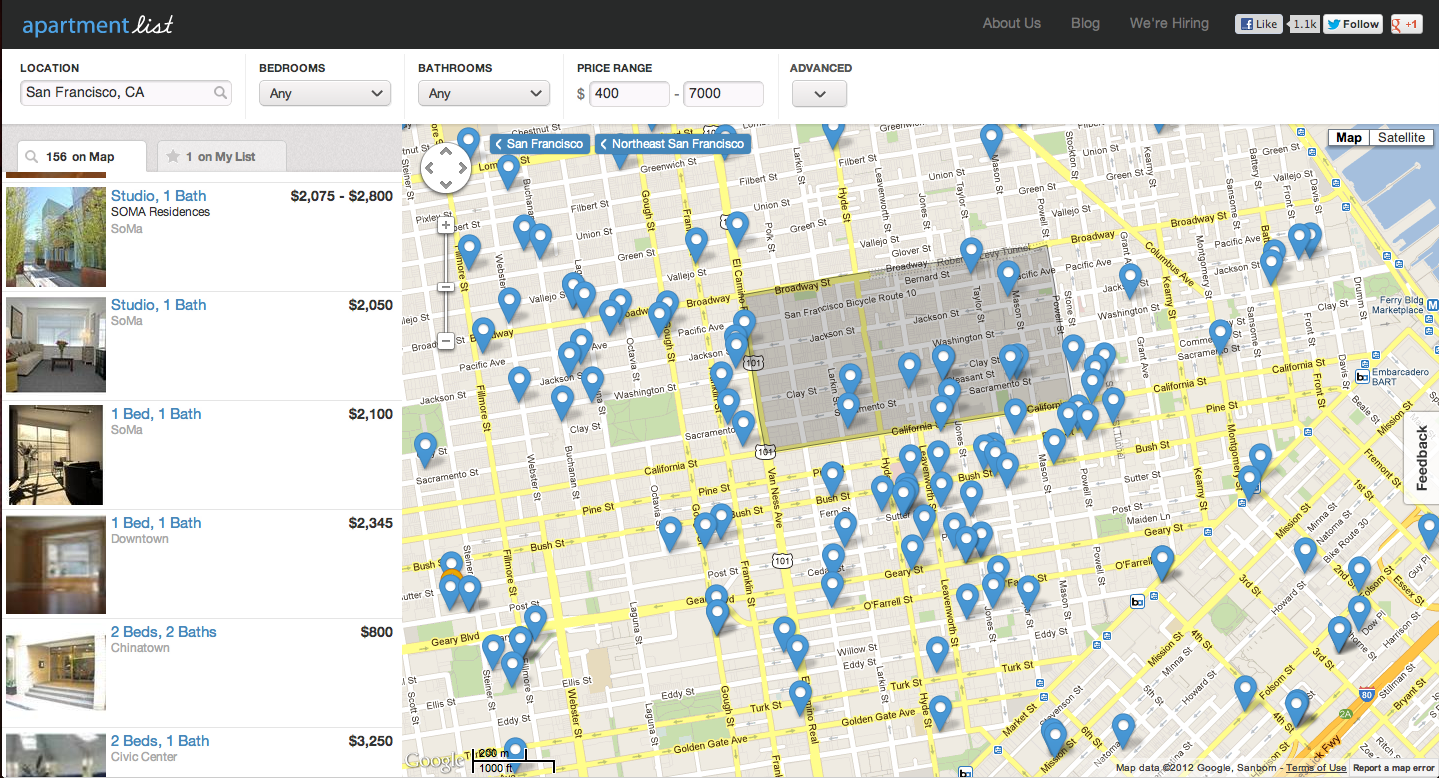This screenshot has width=1439, height=778.
Task: Click the Facebook Like button
Action: click(1259, 24)
